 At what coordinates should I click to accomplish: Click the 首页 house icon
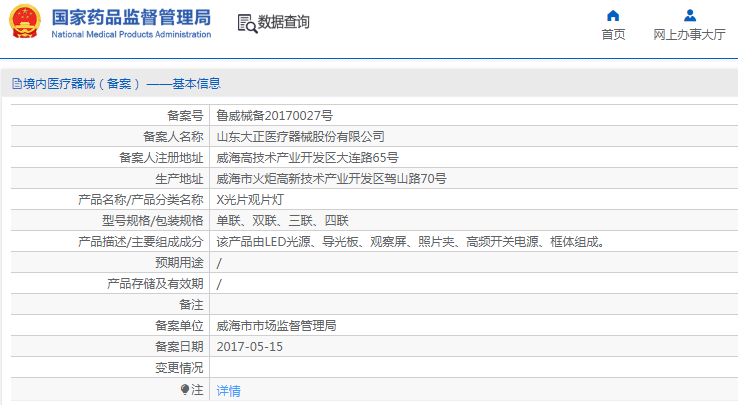pos(613,15)
